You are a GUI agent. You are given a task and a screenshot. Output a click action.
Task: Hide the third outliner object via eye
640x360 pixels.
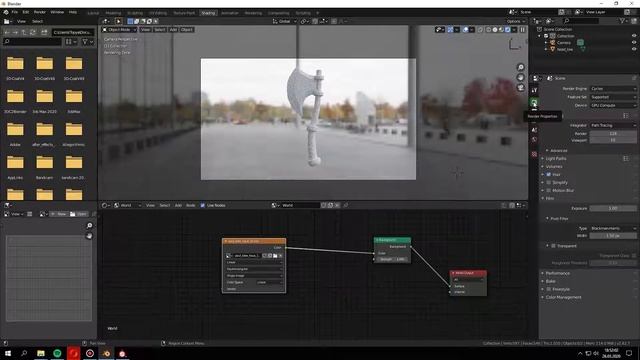(x=634, y=49)
